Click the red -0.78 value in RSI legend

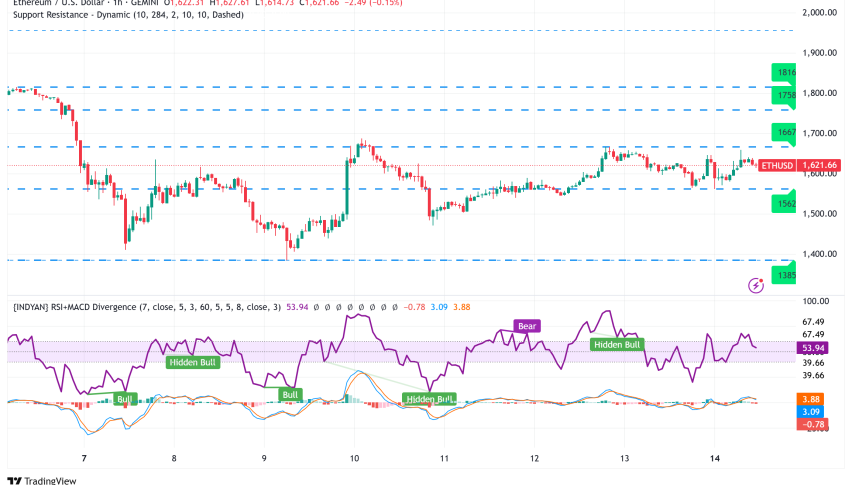pyautogui.click(x=415, y=307)
